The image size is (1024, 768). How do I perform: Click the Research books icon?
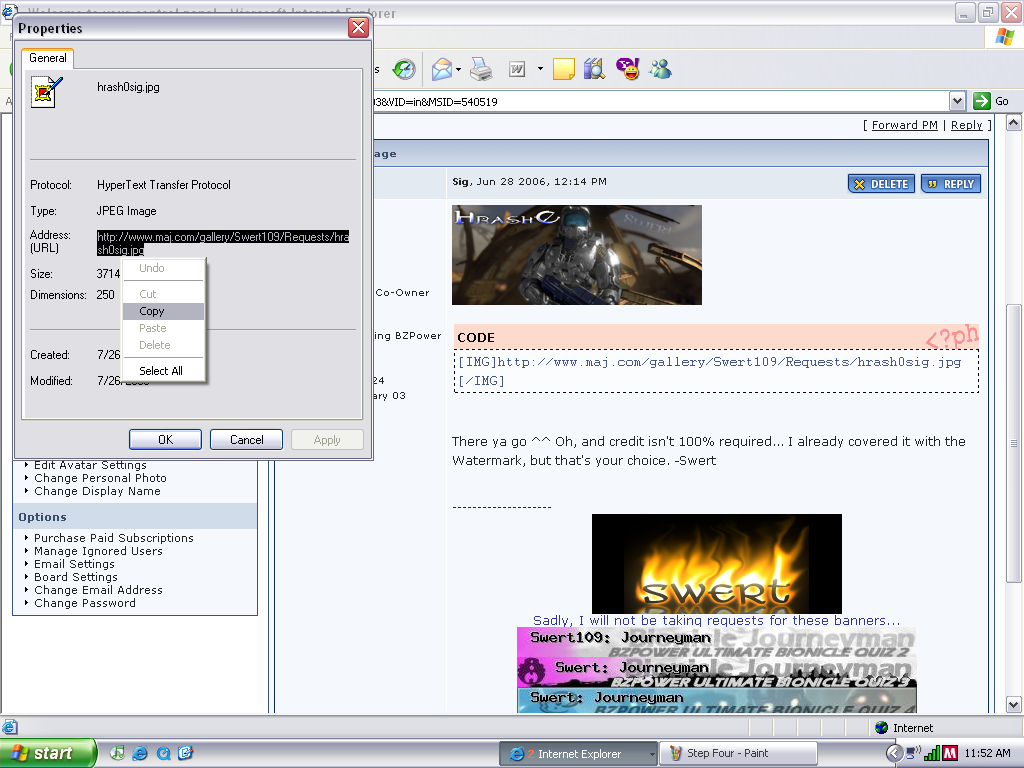coord(595,69)
